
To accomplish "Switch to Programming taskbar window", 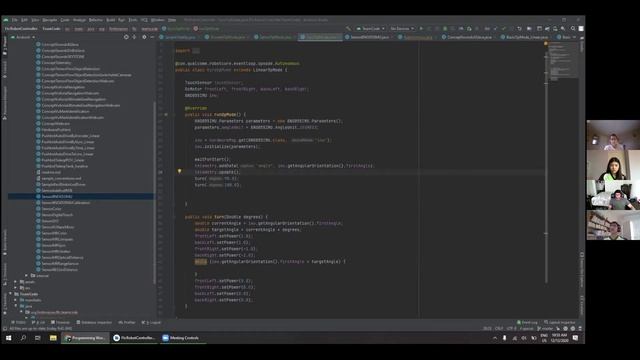I will 85,338.
